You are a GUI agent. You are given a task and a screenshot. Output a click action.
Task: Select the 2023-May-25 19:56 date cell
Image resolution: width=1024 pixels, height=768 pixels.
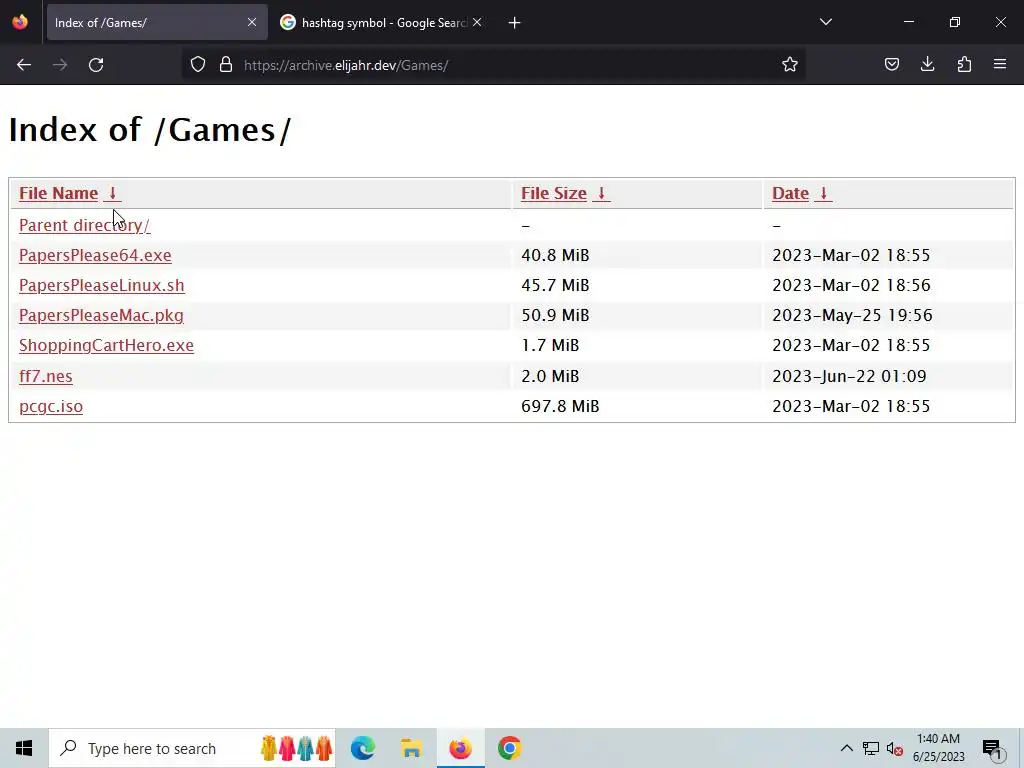pyautogui.click(x=852, y=315)
